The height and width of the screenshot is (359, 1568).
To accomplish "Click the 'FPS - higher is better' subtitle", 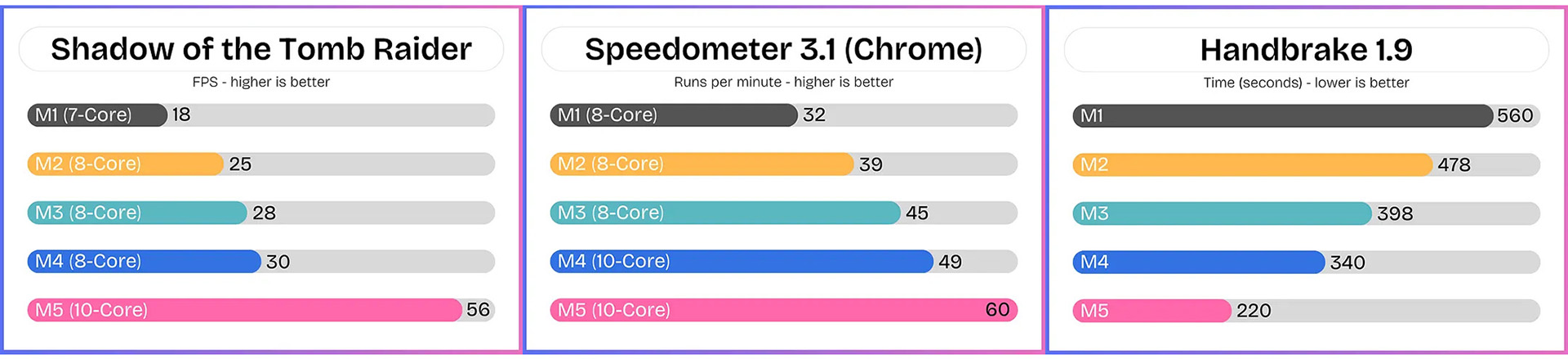I will coord(261,82).
